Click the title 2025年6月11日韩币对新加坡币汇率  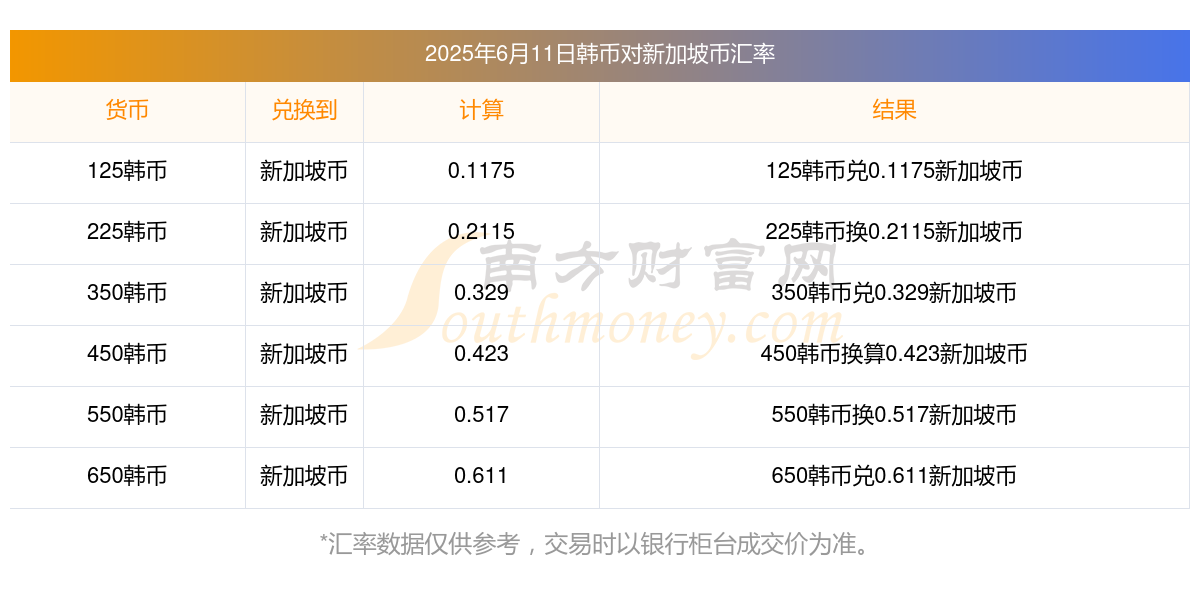pyautogui.click(x=600, y=54)
